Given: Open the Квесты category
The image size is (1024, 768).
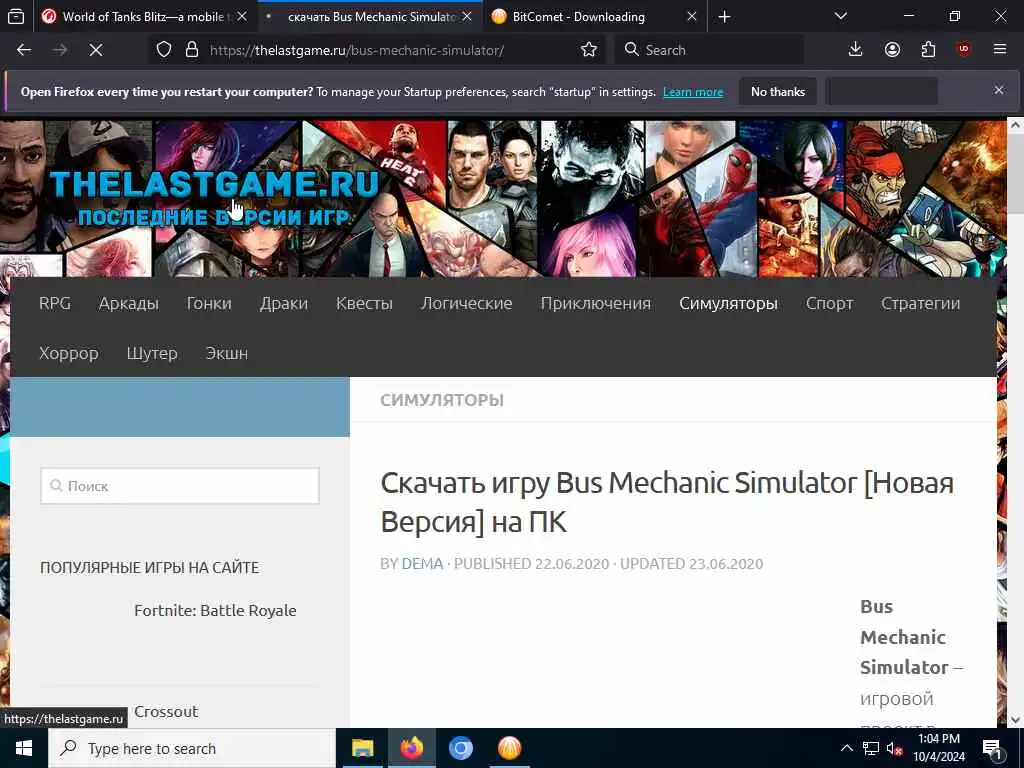Looking at the screenshot, I should pos(364,303).
